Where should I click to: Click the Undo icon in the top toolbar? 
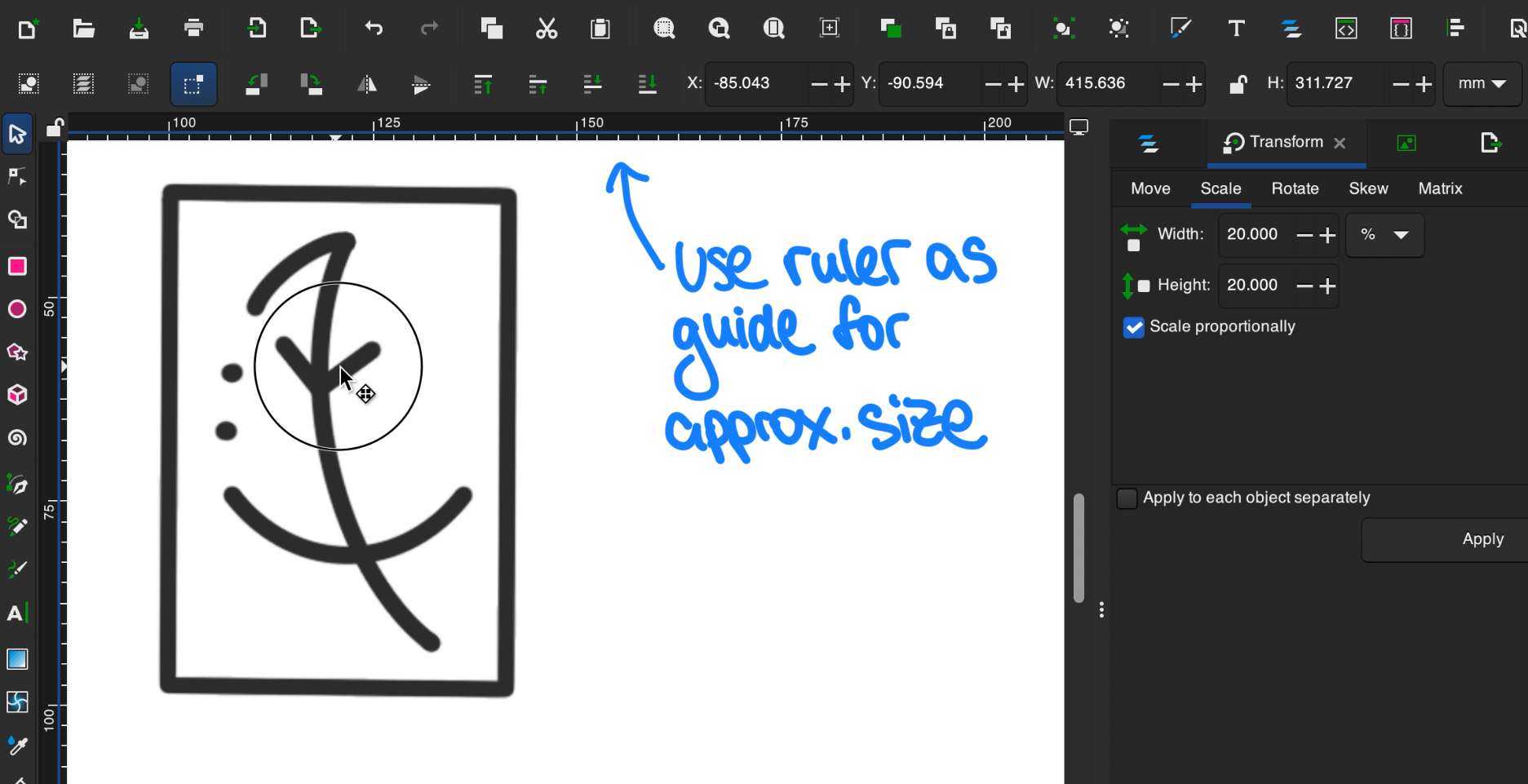tap(374, 29)
